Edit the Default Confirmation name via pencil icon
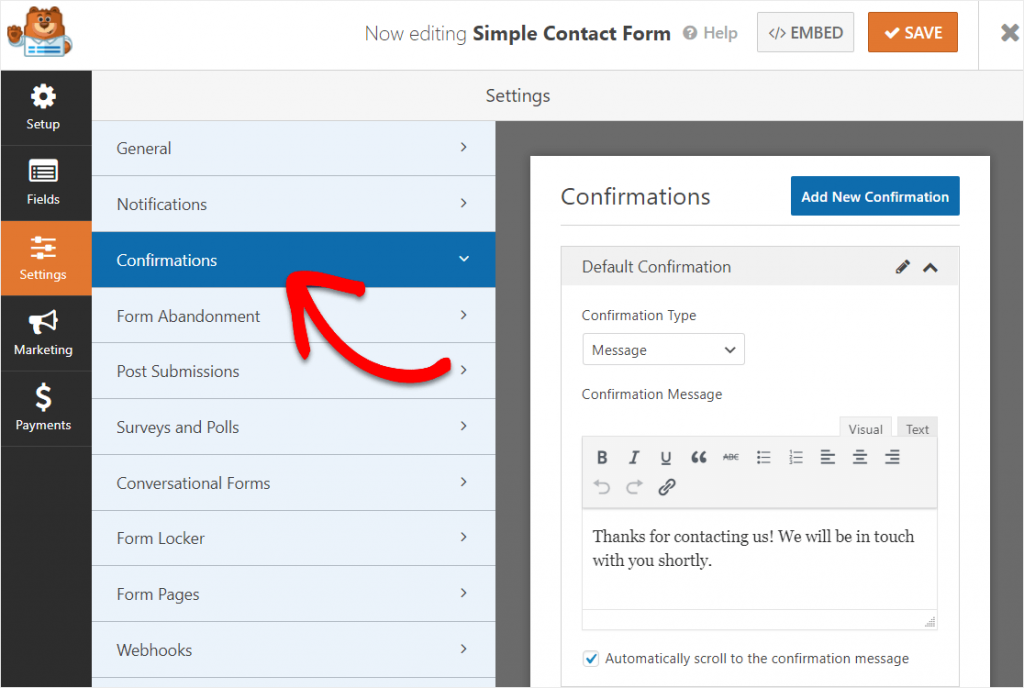 tap(903, 266)
